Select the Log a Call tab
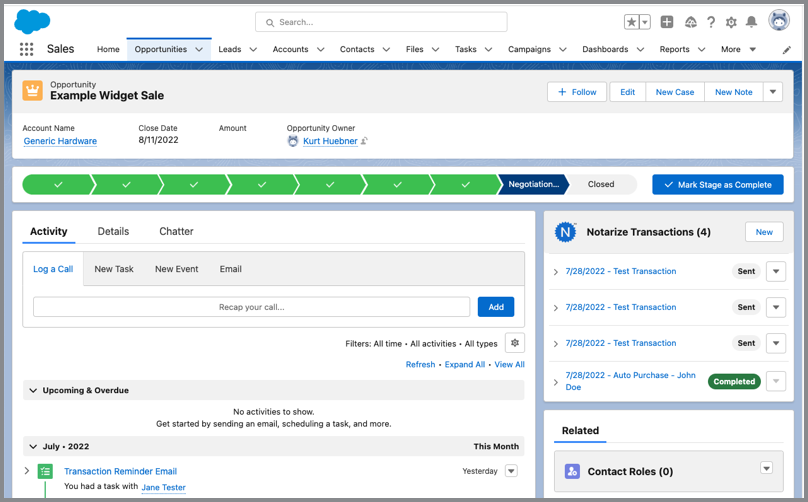Viewport: 808px width, 502px height. [53, 269]
